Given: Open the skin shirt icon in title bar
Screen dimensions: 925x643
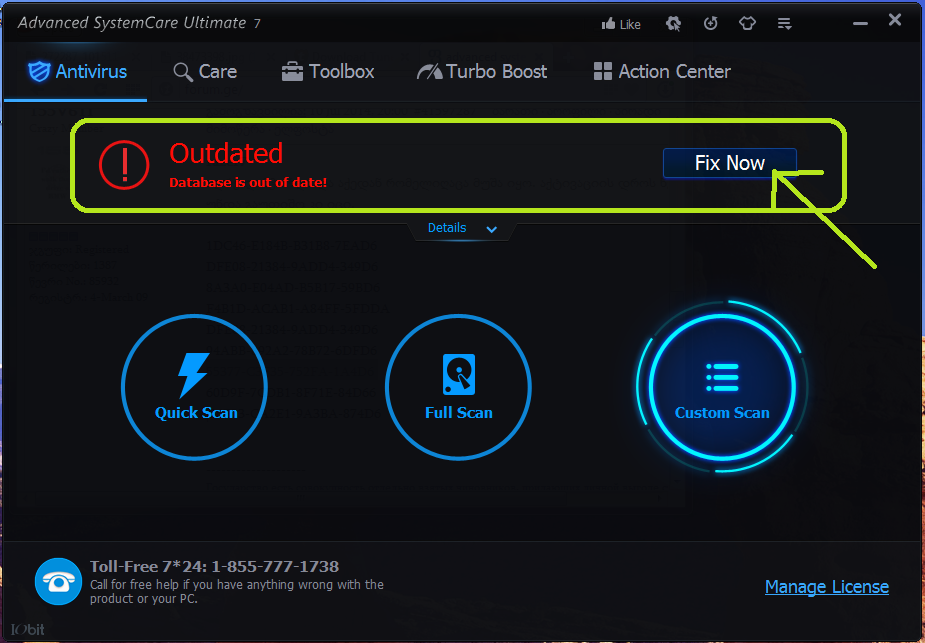Looking at the screenshot, I should (x=747, y=24).
